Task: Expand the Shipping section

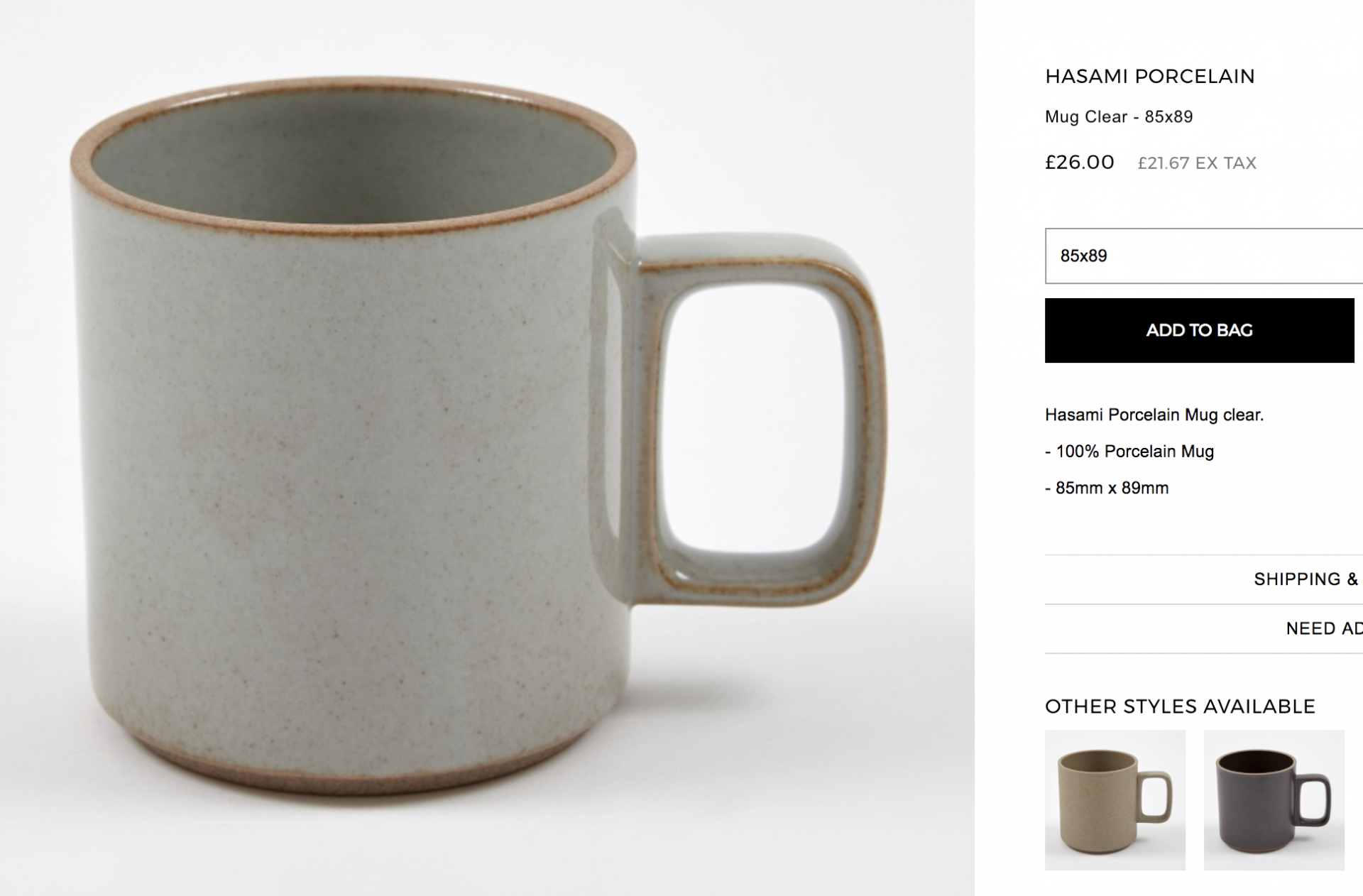Action: click(x=1306, y=579)
